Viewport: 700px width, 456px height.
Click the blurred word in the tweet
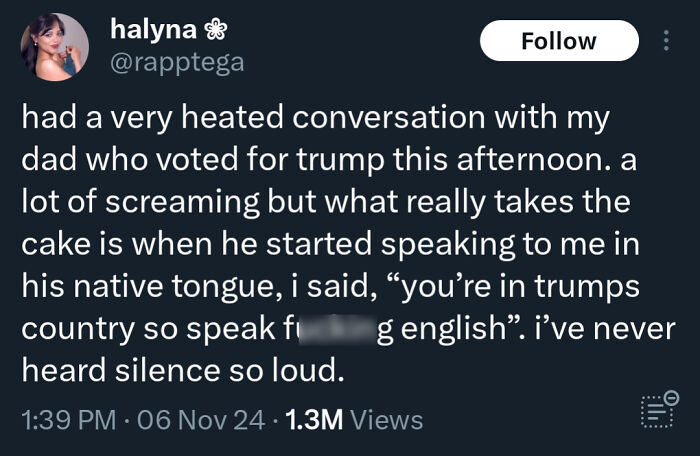point(336,329)
